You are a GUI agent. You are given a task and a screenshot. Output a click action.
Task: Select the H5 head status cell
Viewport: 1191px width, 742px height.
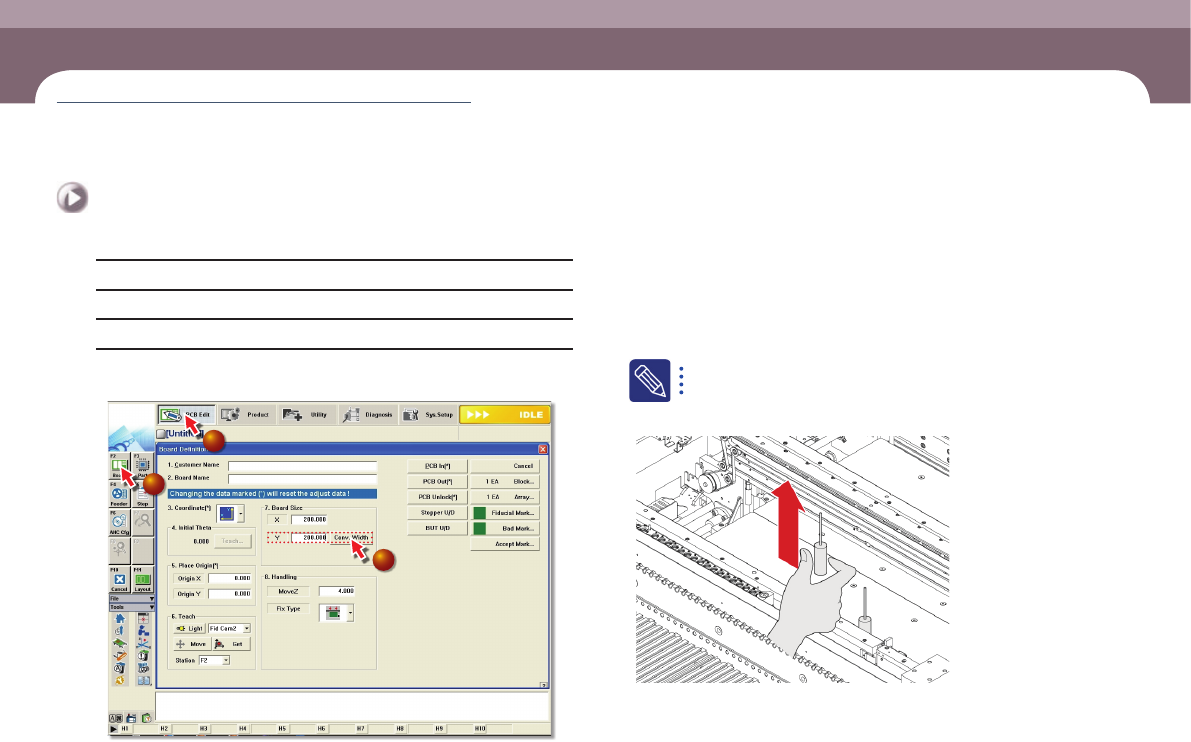coord(282,728)
